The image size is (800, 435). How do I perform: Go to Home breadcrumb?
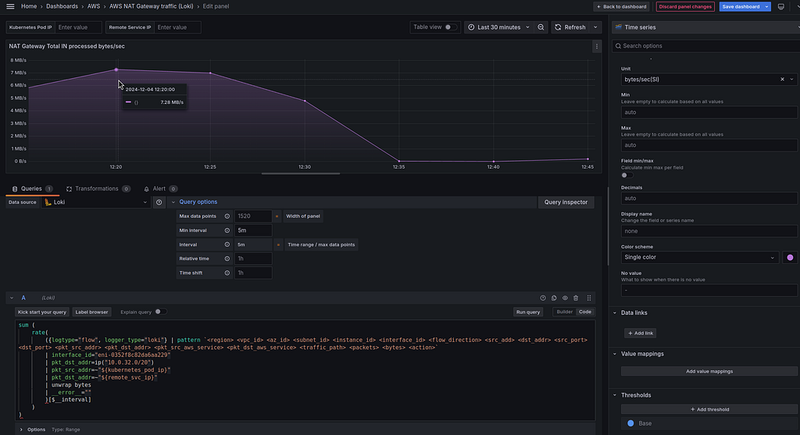(x=29, y=7)
